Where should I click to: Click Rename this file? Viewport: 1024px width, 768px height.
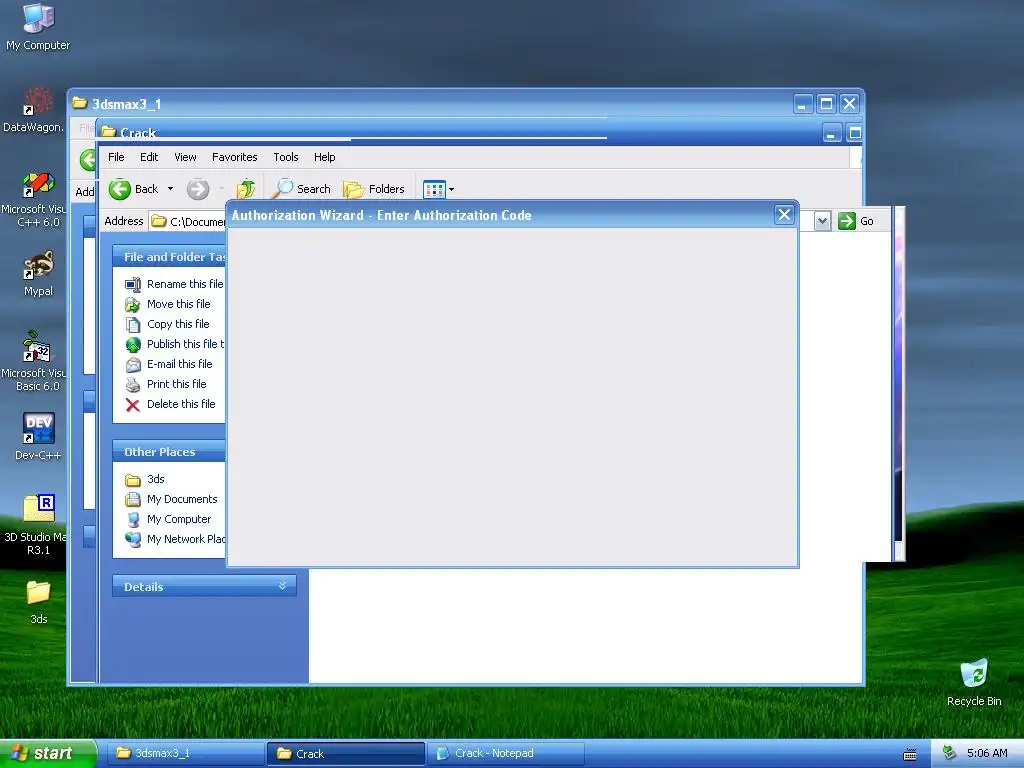click(x=174, y=284)
